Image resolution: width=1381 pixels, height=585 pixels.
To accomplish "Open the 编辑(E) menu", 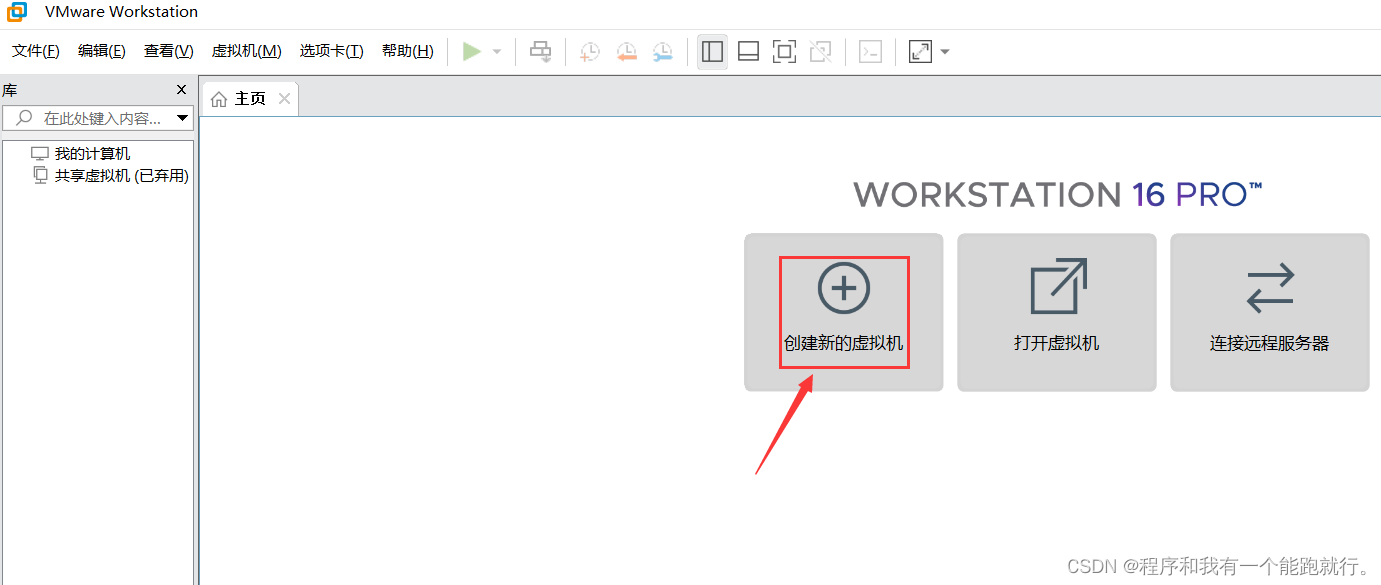I will 102,51.
